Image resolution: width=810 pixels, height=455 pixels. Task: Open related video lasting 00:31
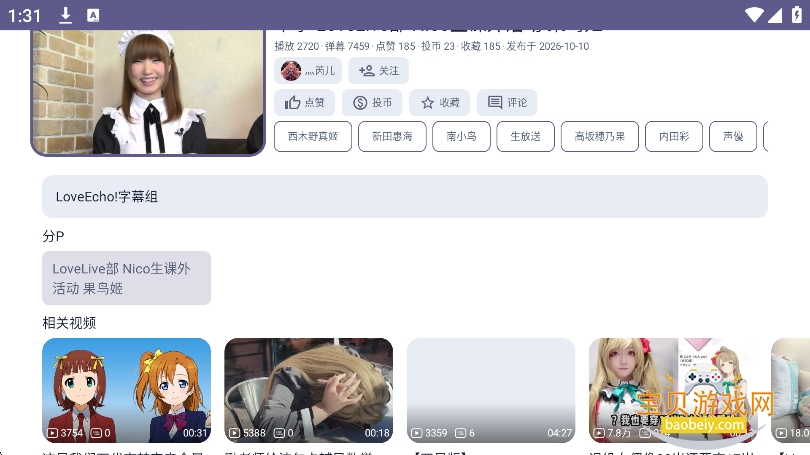pyautogui.click(x=127, y=390)
